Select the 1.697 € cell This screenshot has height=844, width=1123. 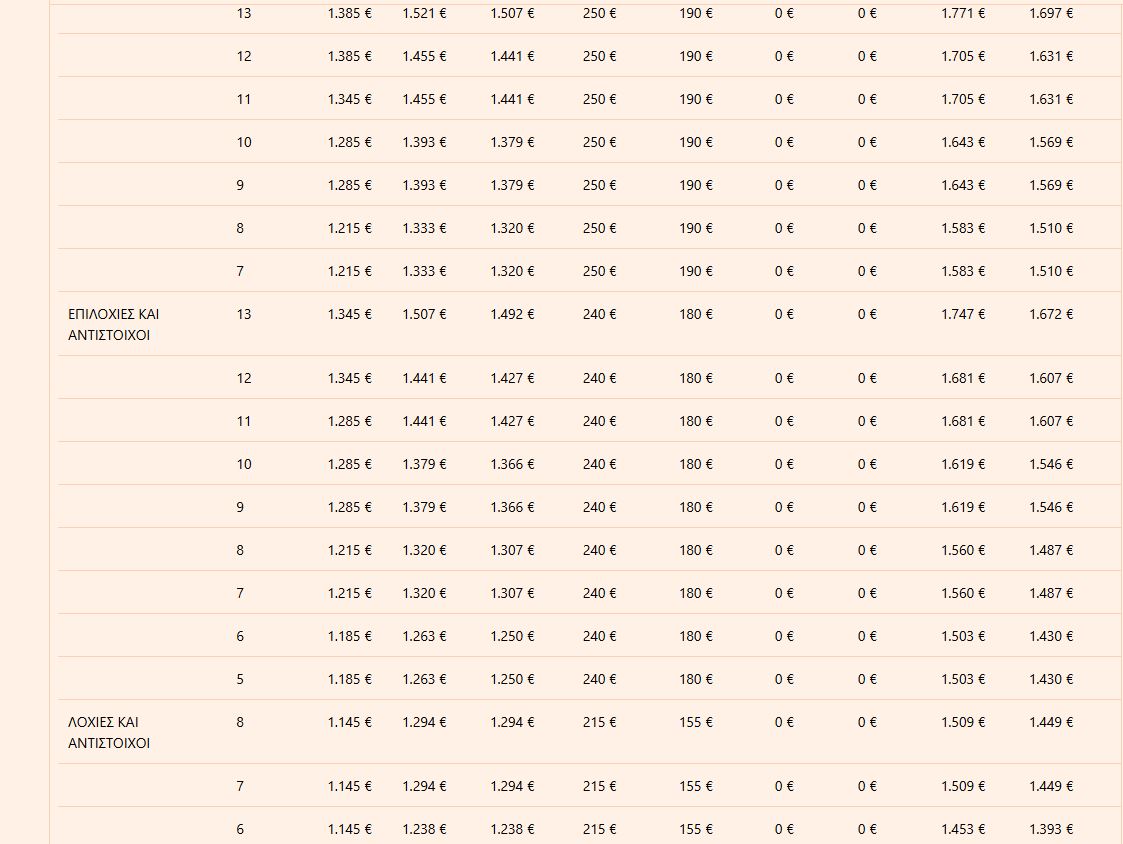pos(1050,13)
